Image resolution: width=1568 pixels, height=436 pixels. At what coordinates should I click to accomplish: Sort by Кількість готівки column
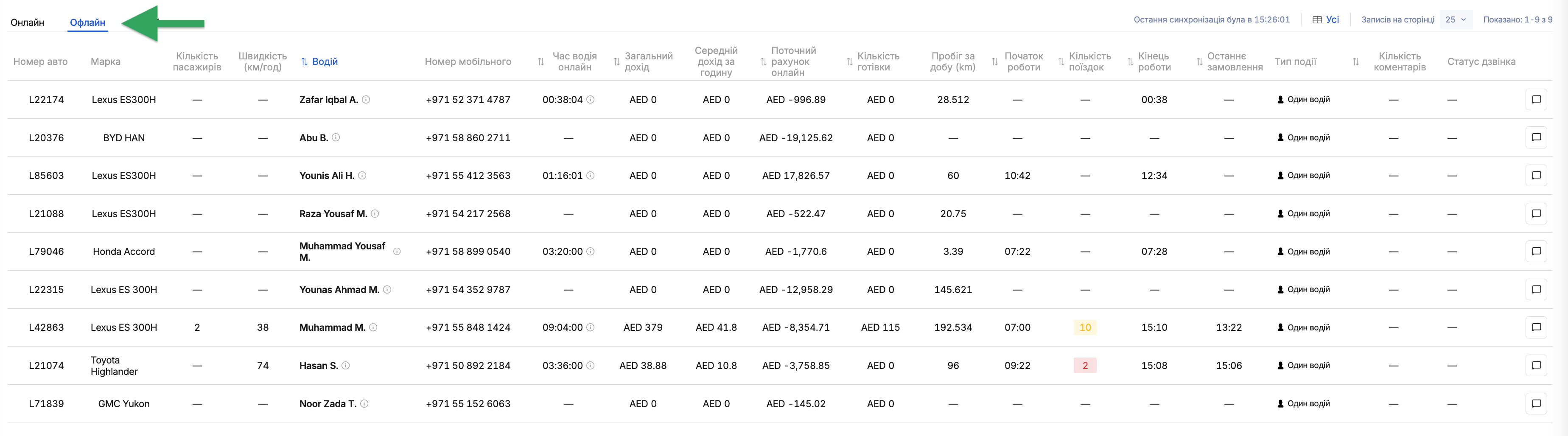(850, 61)
